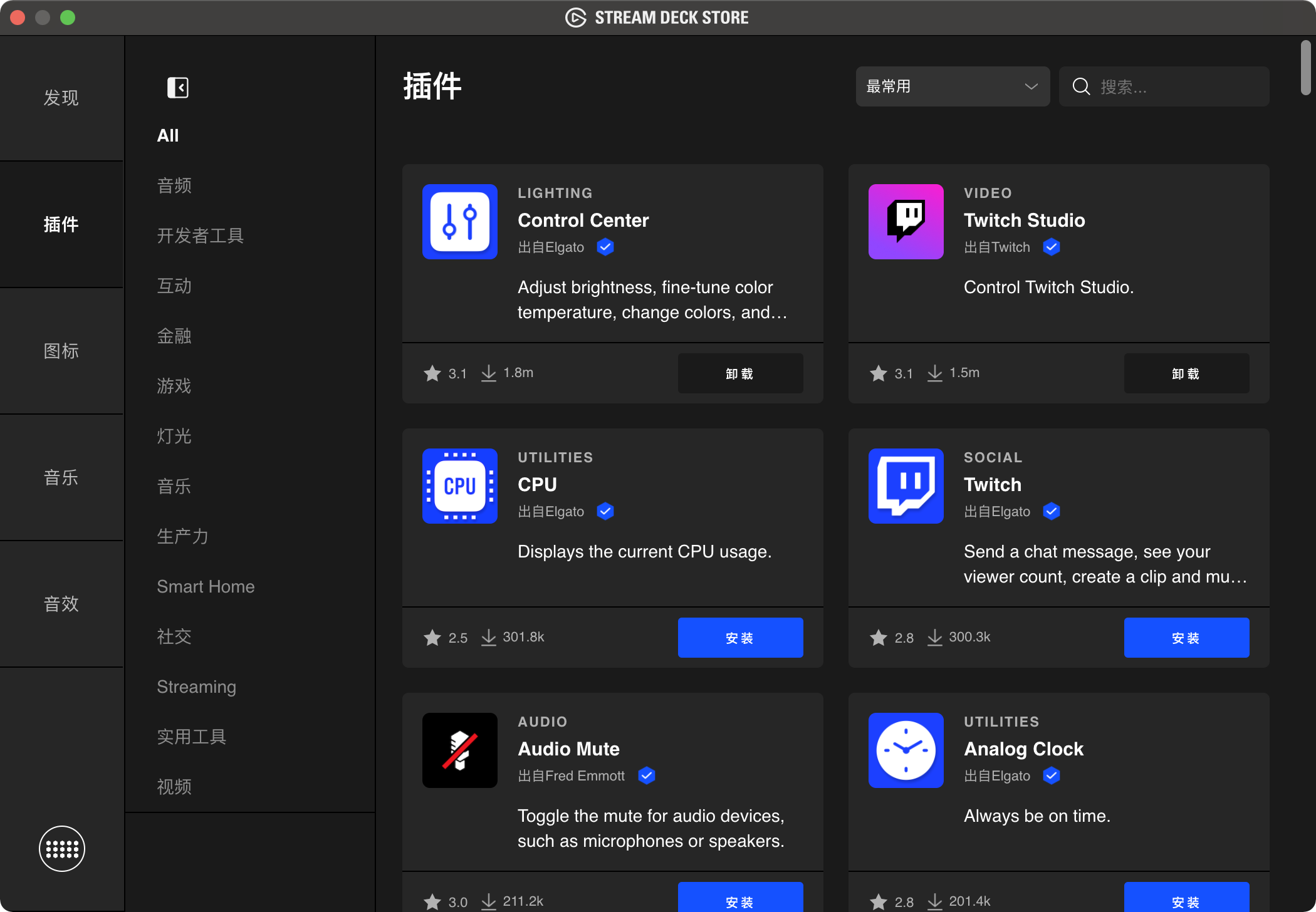Filter by Streaming category

(x=197, y=687)
